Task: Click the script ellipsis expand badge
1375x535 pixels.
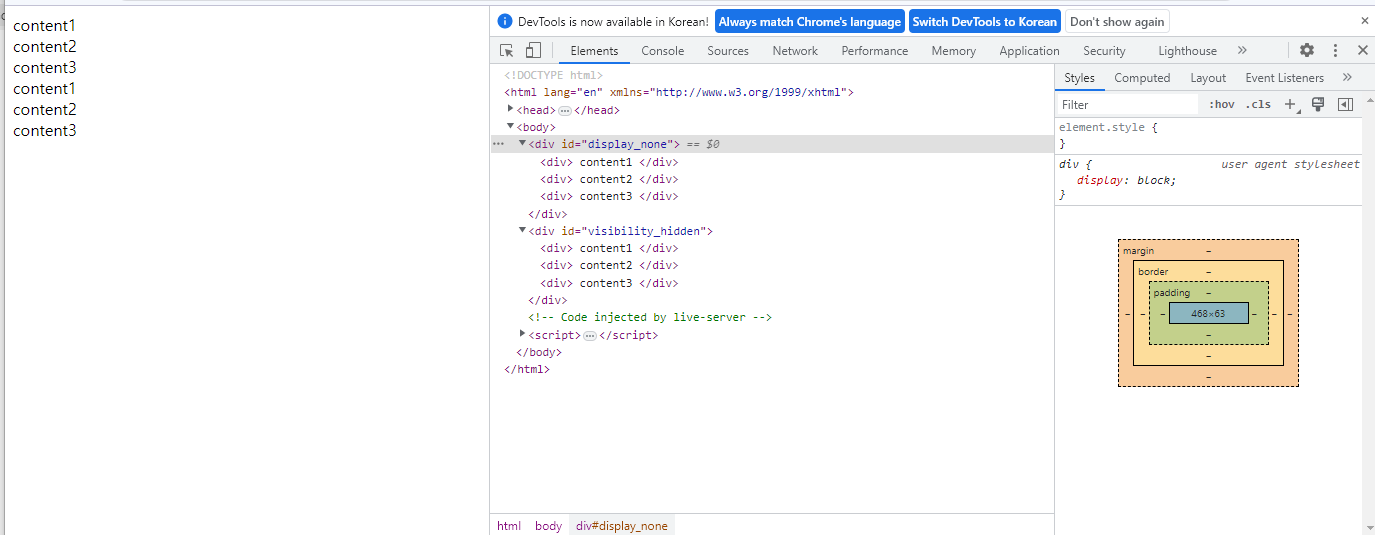Action: (589, 335)
